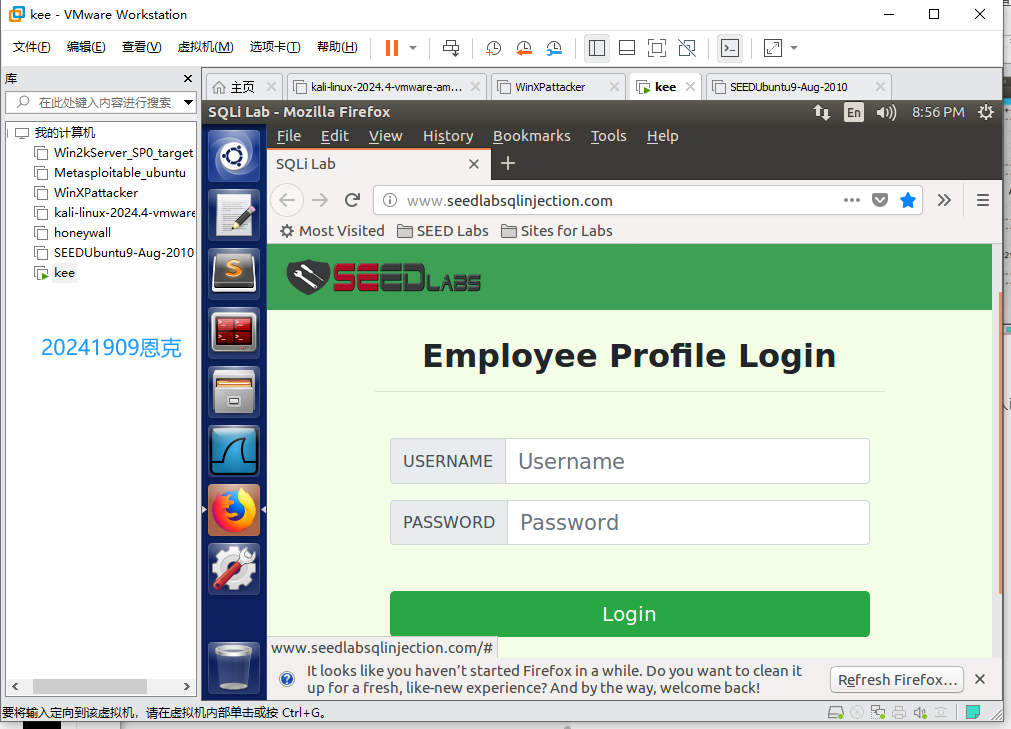This screenshot has width=1011, height=729.
Task: Open the Trash from the dock
Action: click(x=234, y=668)
